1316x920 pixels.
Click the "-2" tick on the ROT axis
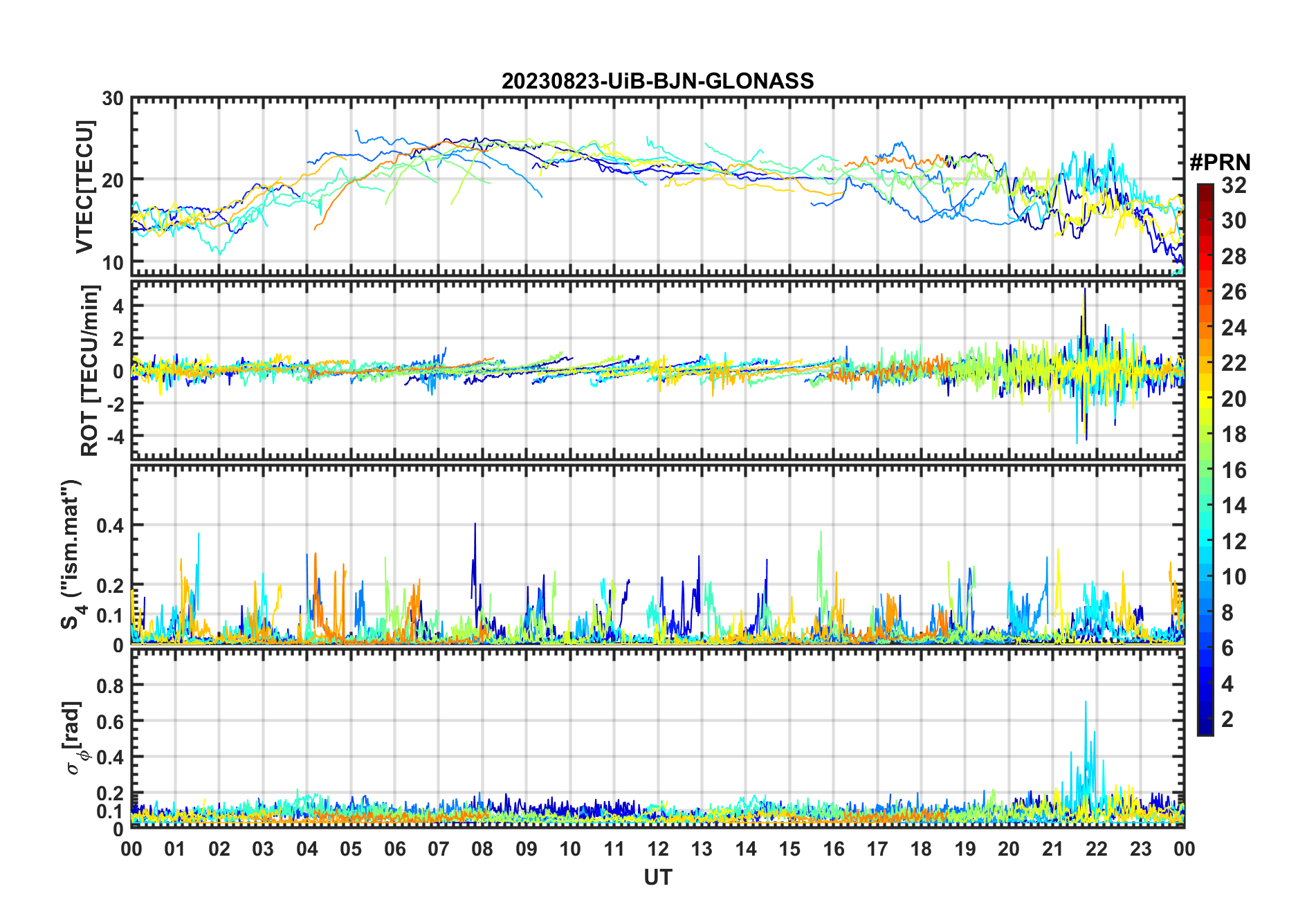point(115,404)
